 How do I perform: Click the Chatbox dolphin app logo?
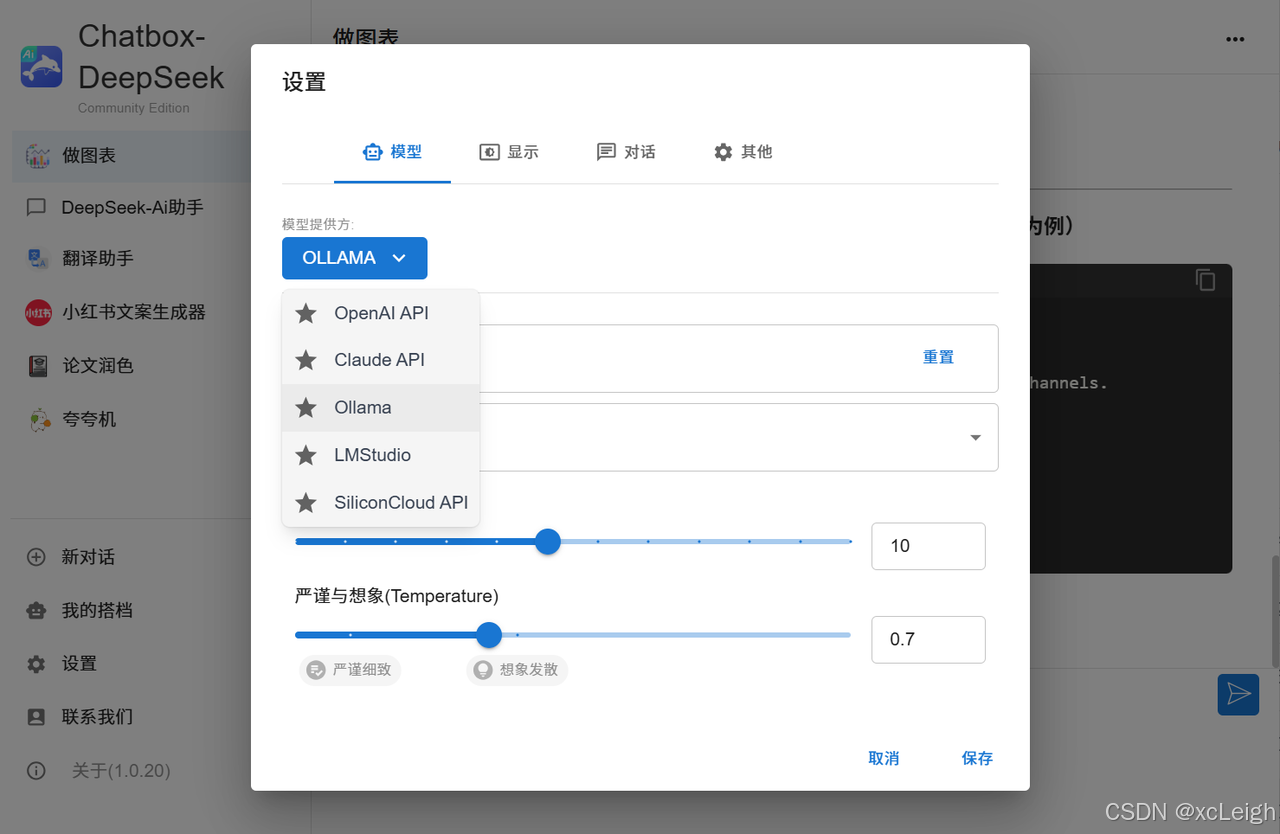(x=42, y=66)
